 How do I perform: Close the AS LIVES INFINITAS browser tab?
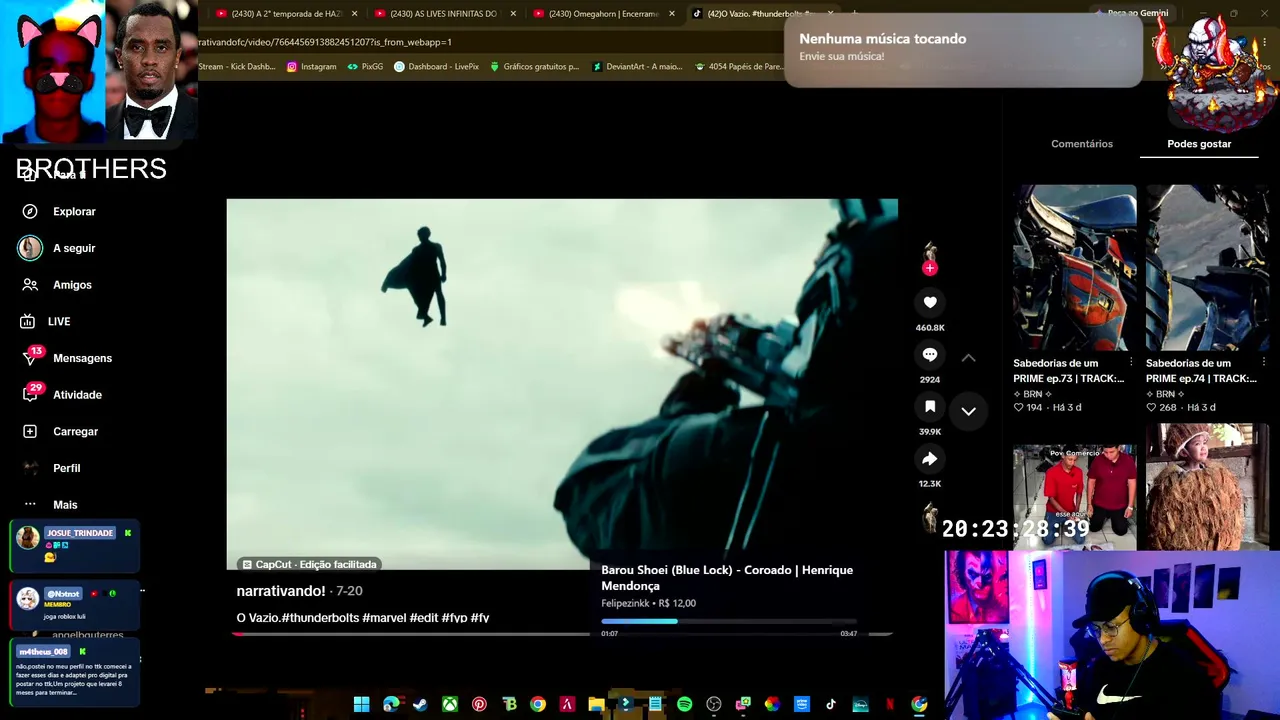[x=513, y=14]
